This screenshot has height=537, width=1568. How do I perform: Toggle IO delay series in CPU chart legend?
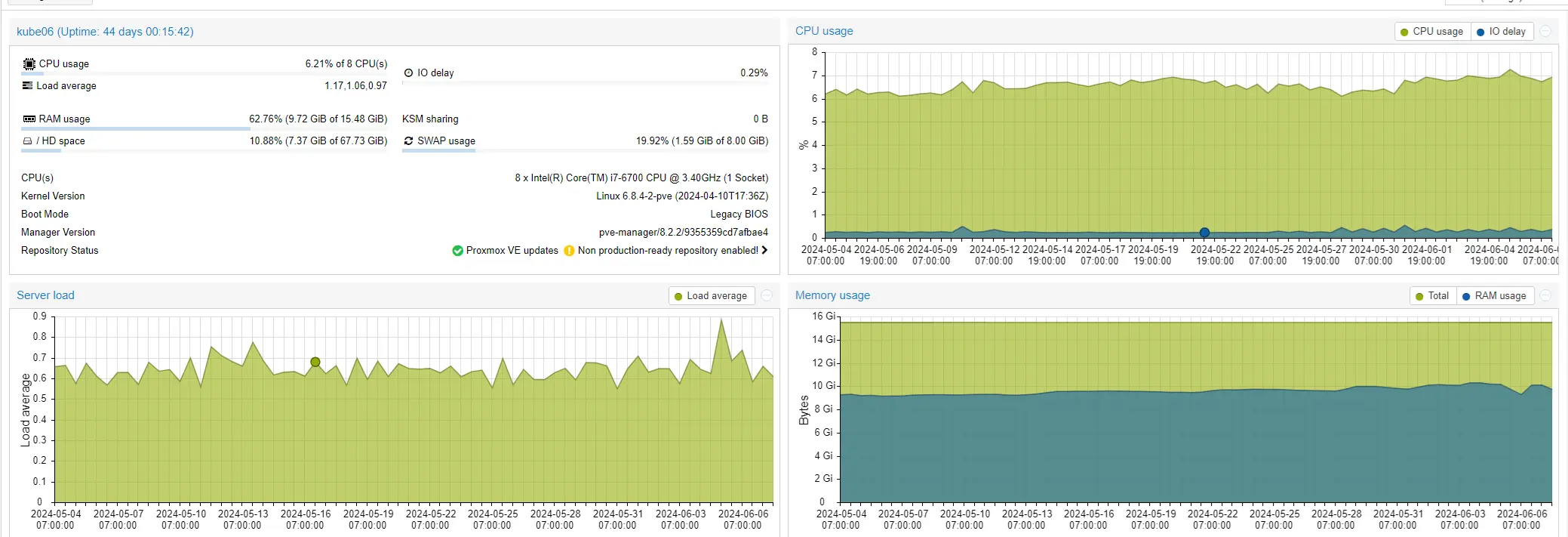tap(1502, 32)
